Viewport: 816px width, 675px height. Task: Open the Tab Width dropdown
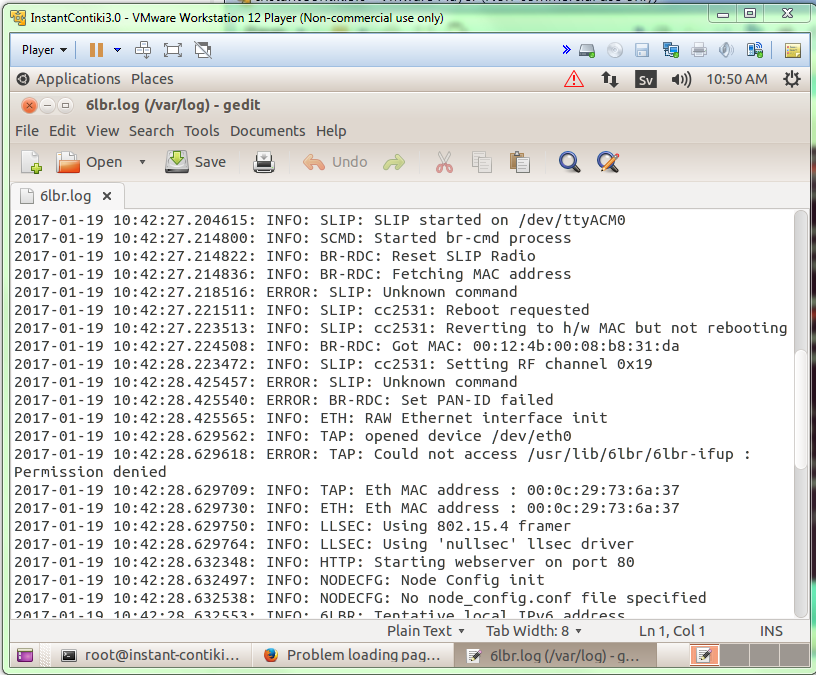point(533,631)
